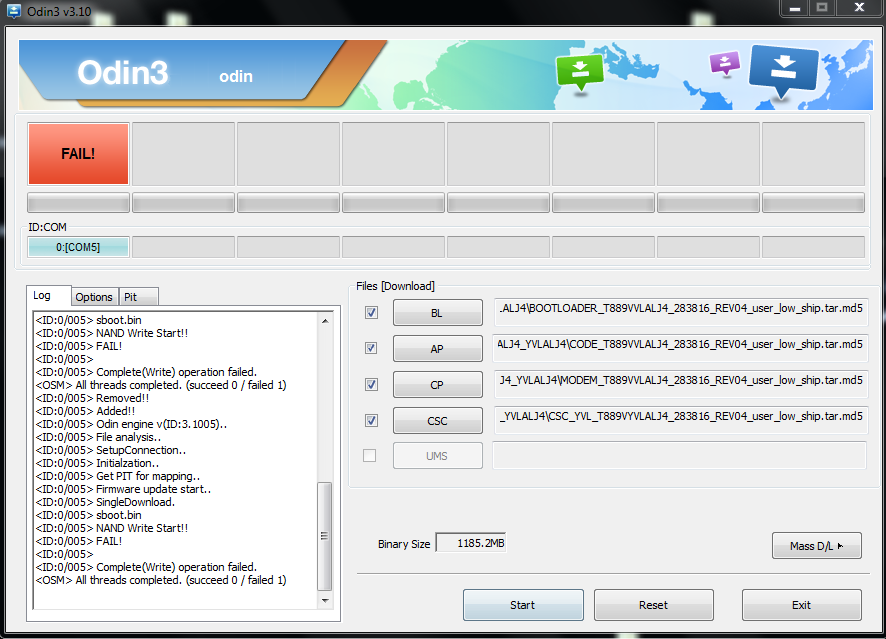Click the green download marker on banner
This screenshot has height=639, width=886.
tap(580, 72)
